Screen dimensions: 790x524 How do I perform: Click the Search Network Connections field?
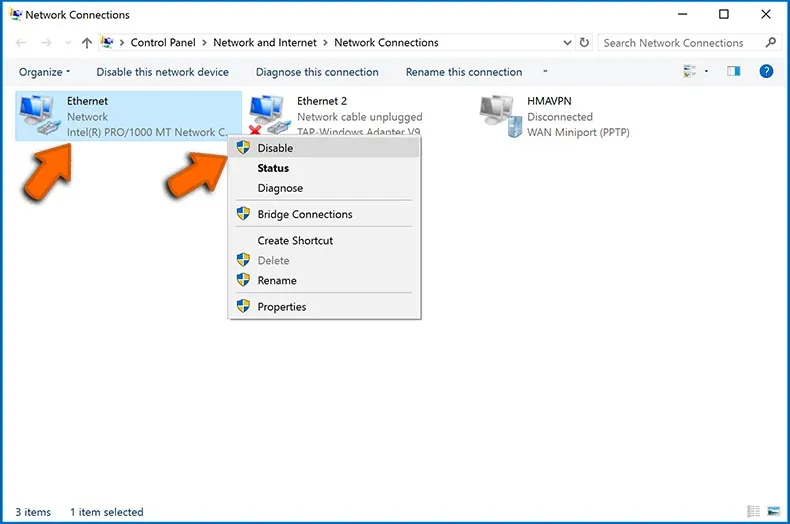(x=680, y=43)
